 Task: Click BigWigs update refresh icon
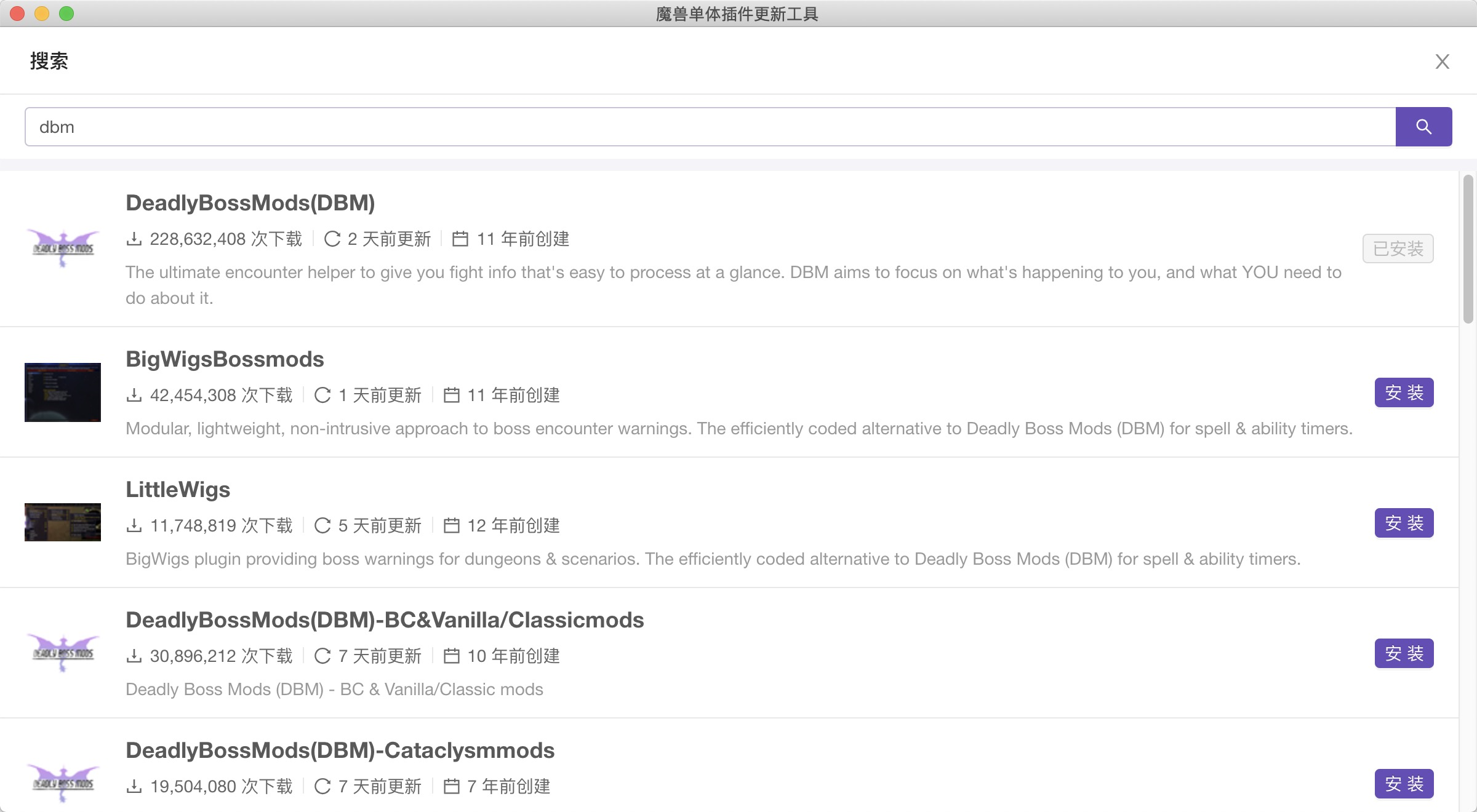point(322,395)
